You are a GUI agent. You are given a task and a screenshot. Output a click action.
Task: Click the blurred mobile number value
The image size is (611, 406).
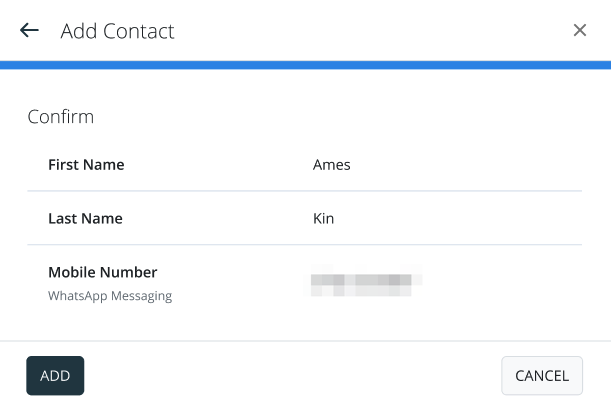365,281
